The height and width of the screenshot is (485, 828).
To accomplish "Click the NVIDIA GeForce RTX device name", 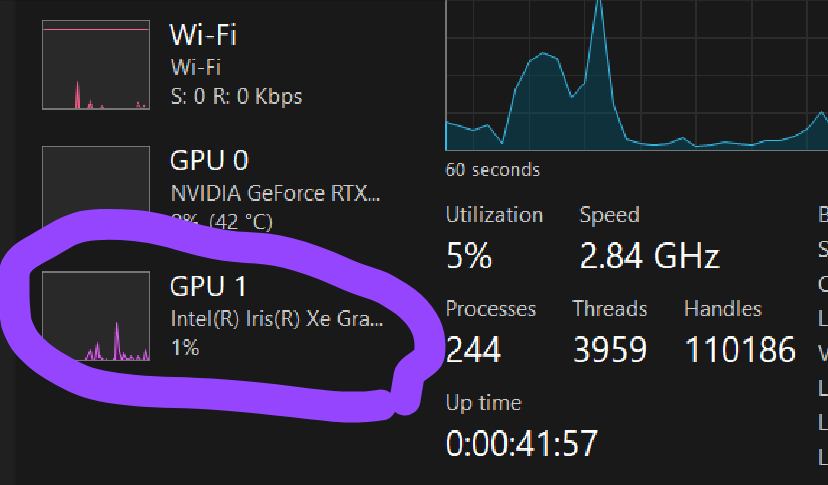I will pyautogui.click(x=275, y=193).
